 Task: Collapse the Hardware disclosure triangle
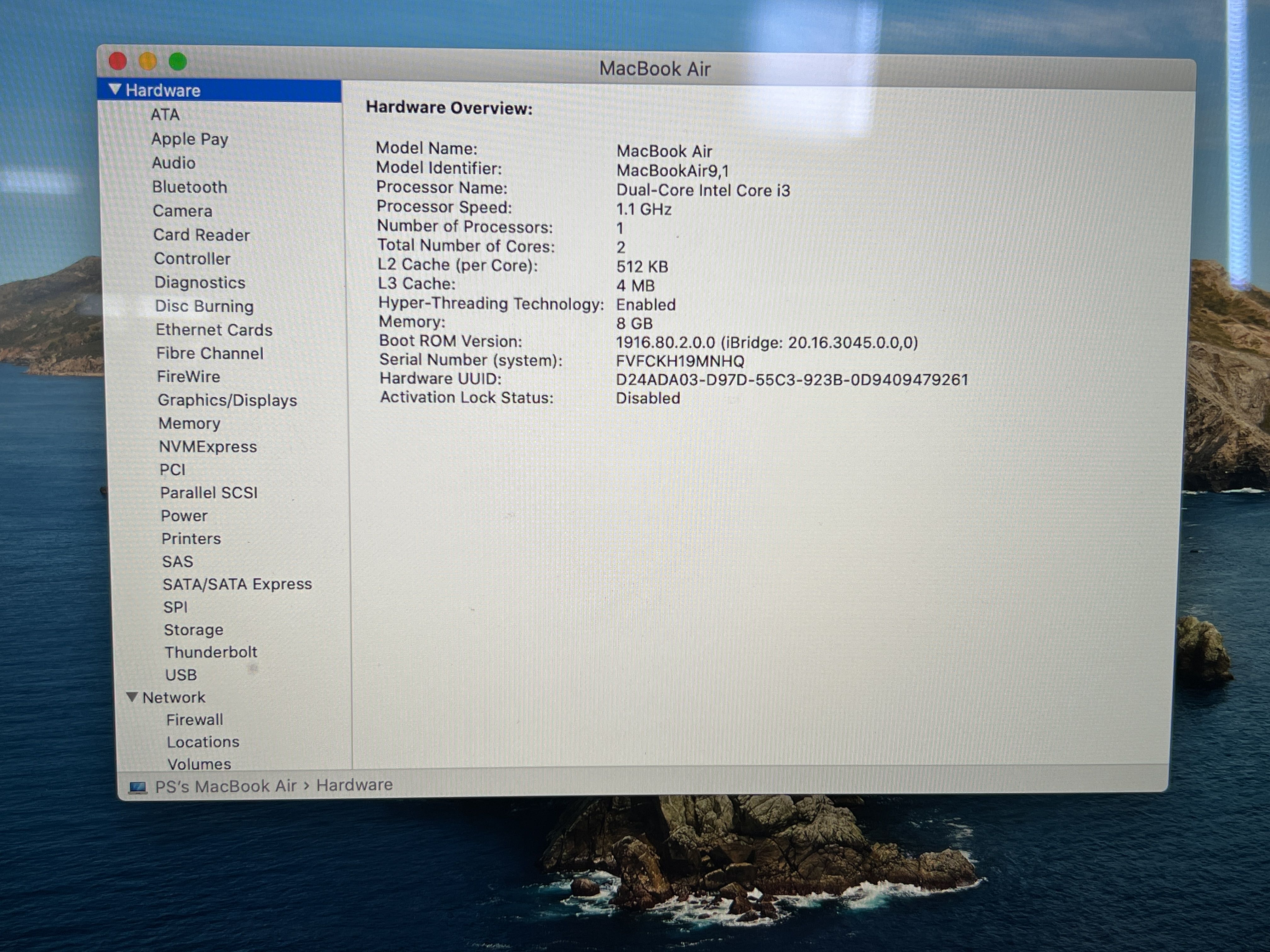pos(115,89)
